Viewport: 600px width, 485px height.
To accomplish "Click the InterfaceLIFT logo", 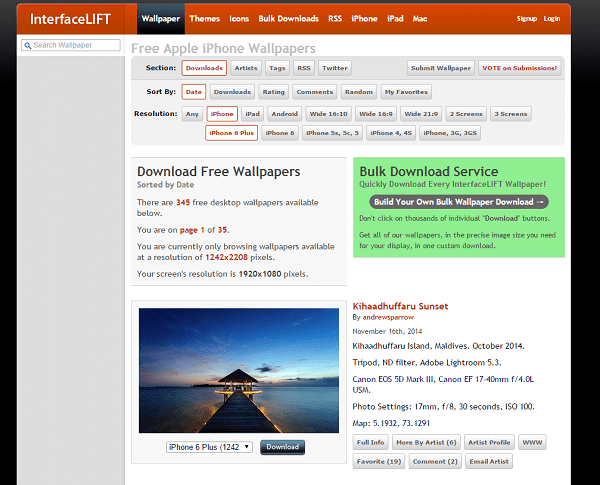I will (x=70, y=19).
